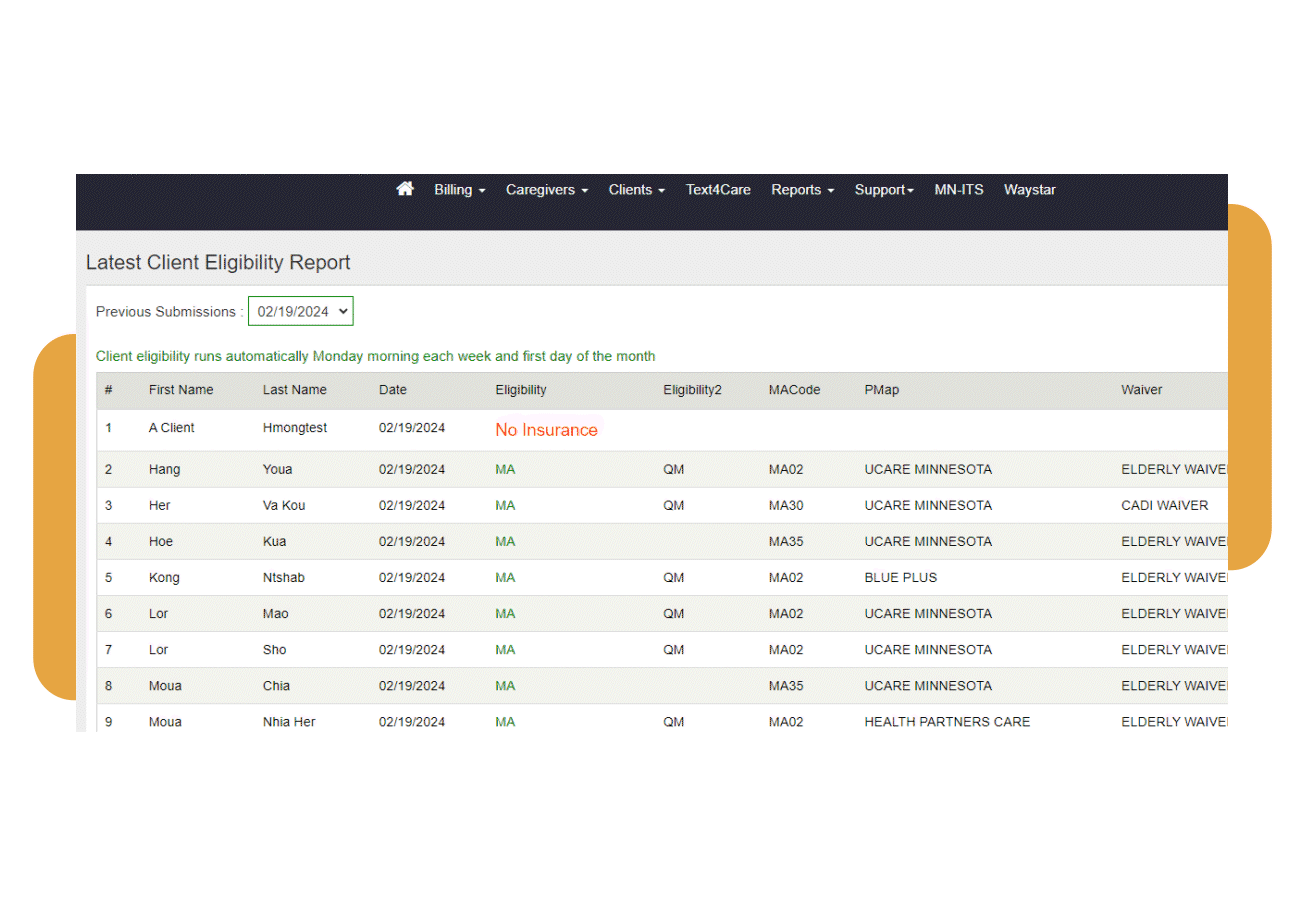The image size is (1300, 906).
Task: Open the Reports menu
Action: (802, 190)
